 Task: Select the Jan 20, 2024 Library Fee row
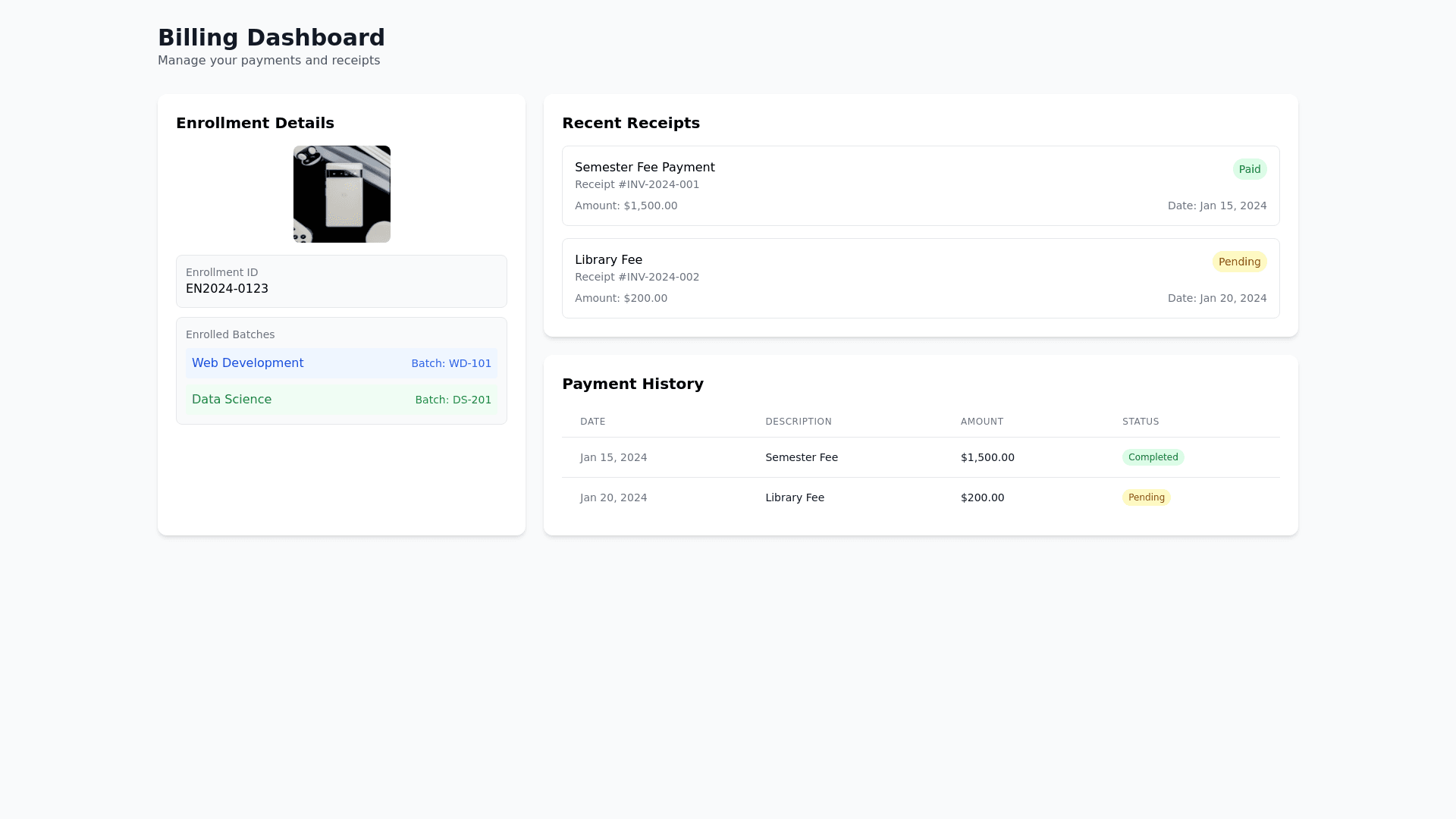pos(920,497)
